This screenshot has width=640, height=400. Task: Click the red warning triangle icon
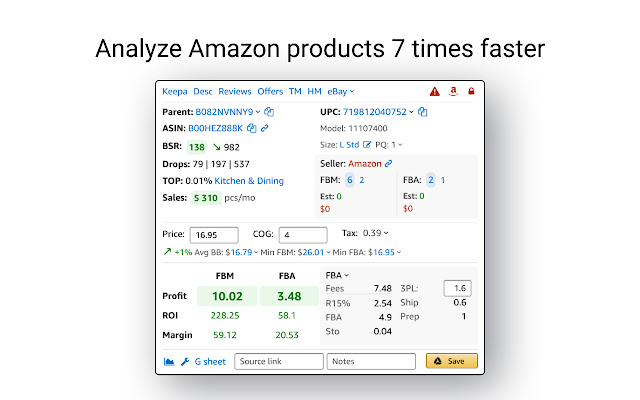click(x=435, y=92)
